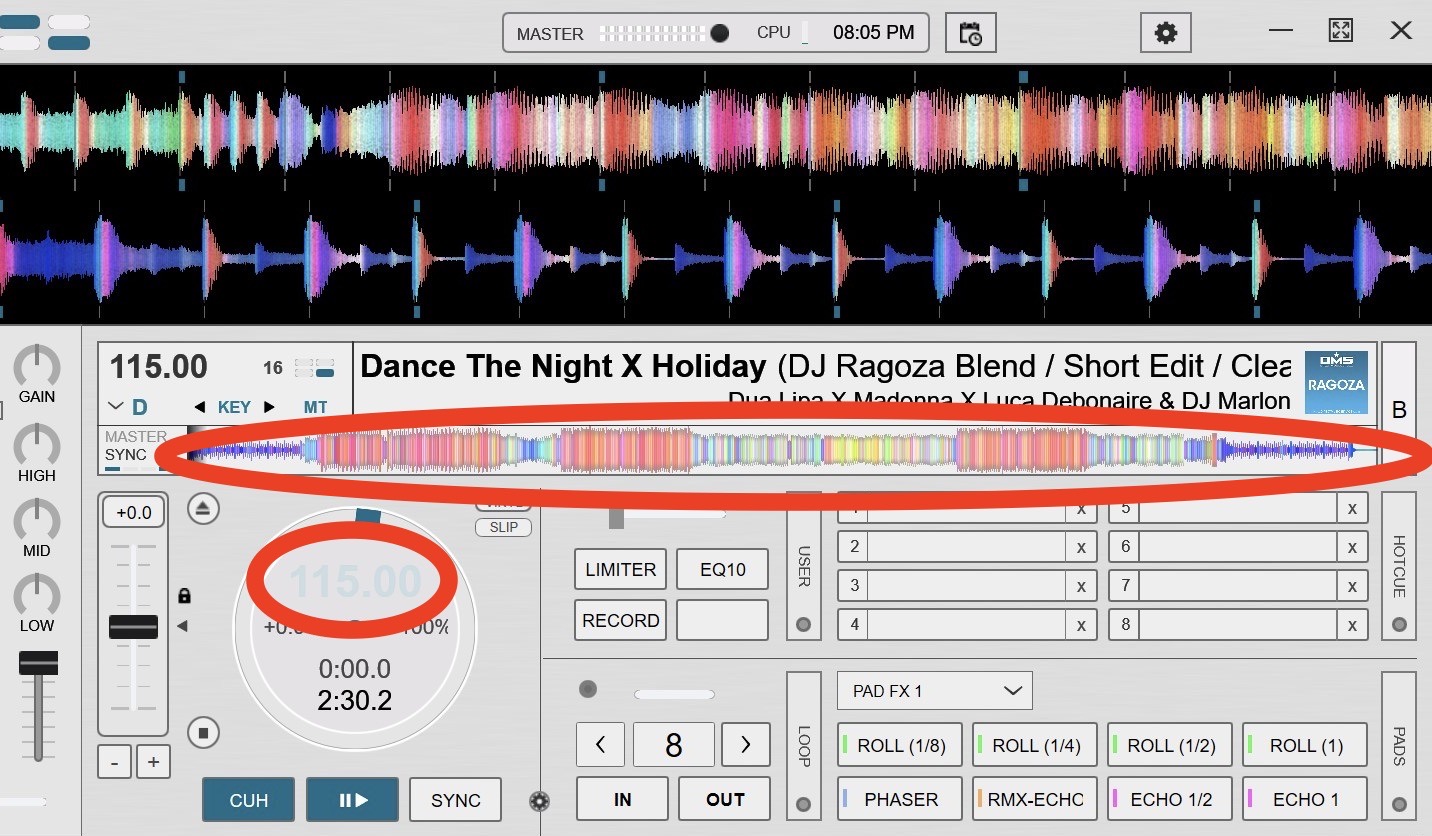
Task: Click the CUH cue button
Action: coord(248,800)
